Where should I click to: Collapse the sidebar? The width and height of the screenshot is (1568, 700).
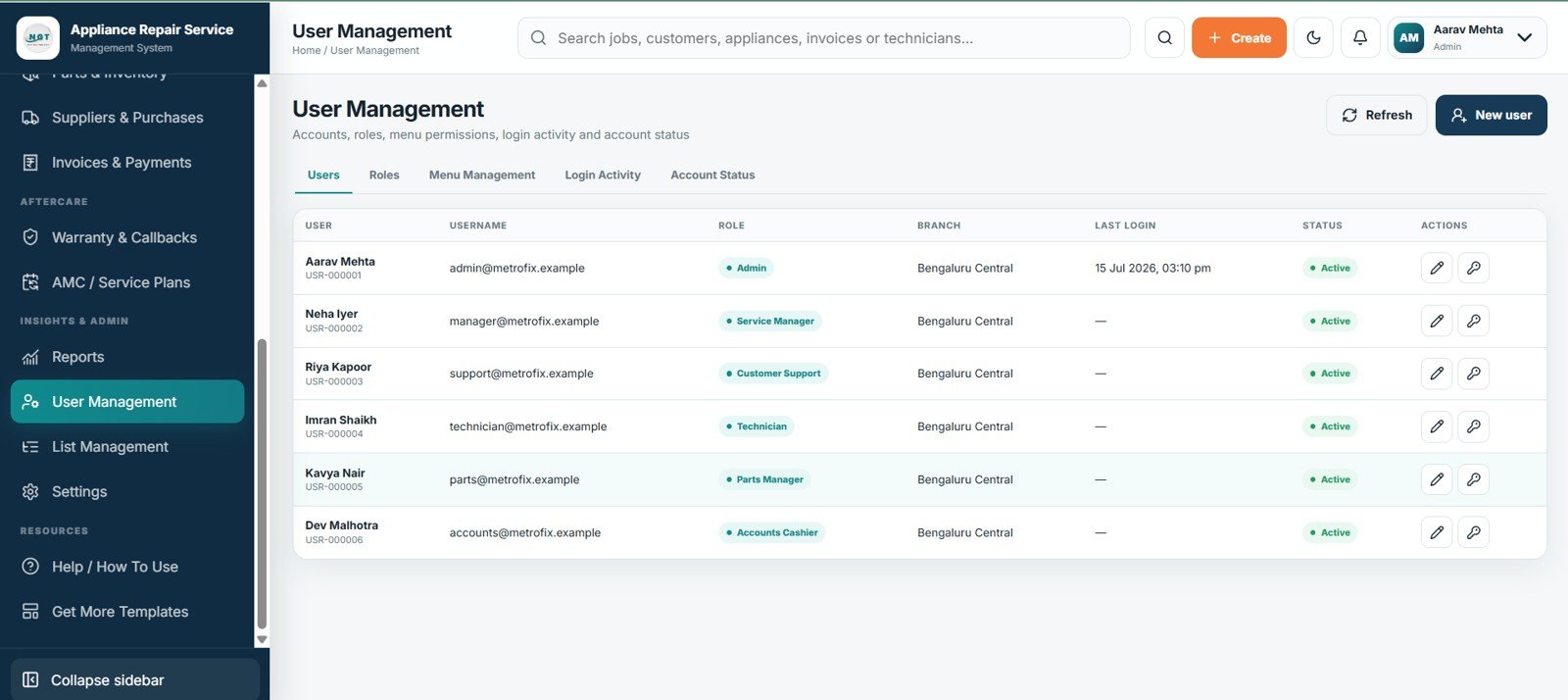click(x=135, y=680)
